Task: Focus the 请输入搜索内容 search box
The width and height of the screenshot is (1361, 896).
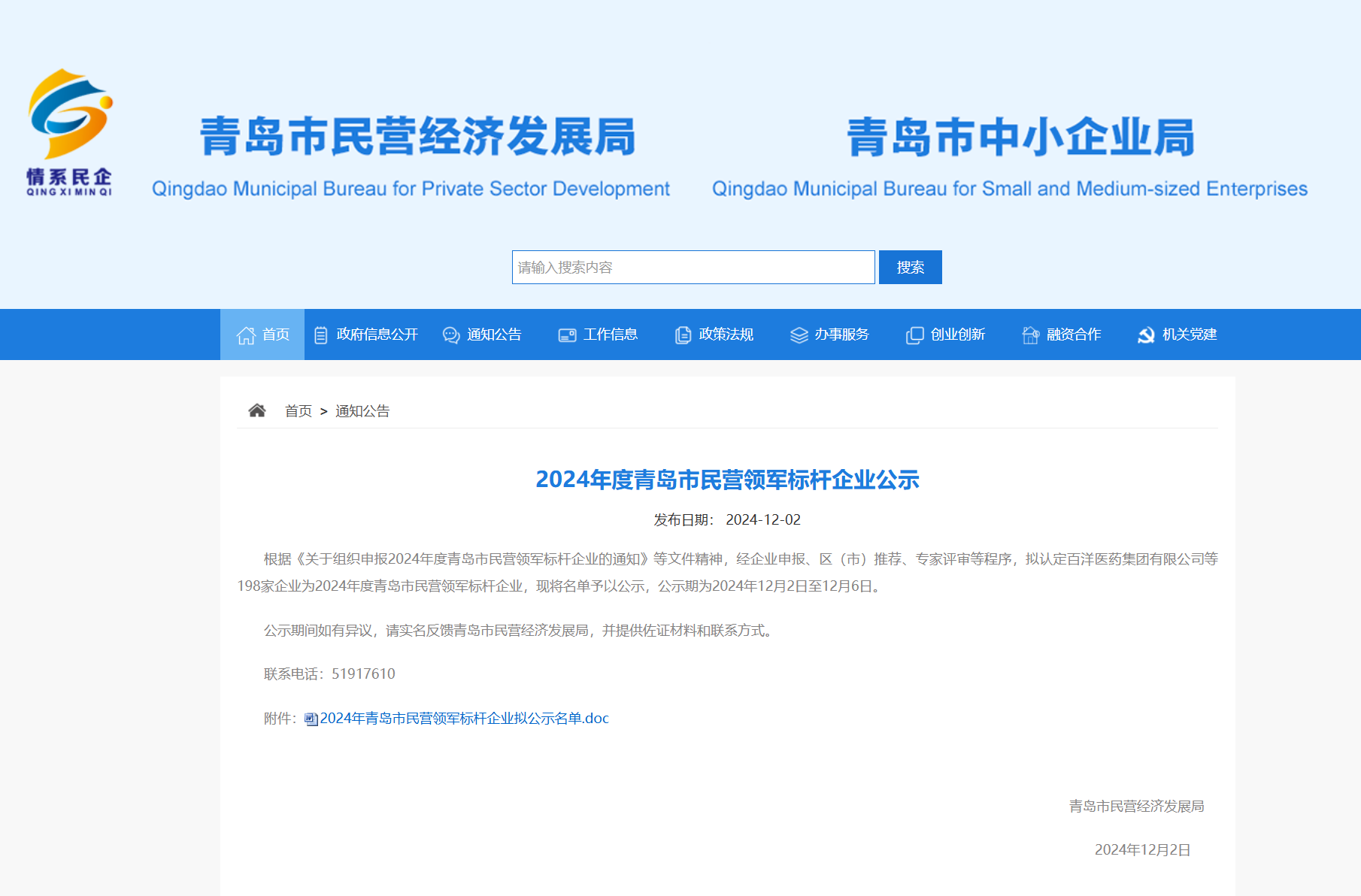Action: pos(693,267)
